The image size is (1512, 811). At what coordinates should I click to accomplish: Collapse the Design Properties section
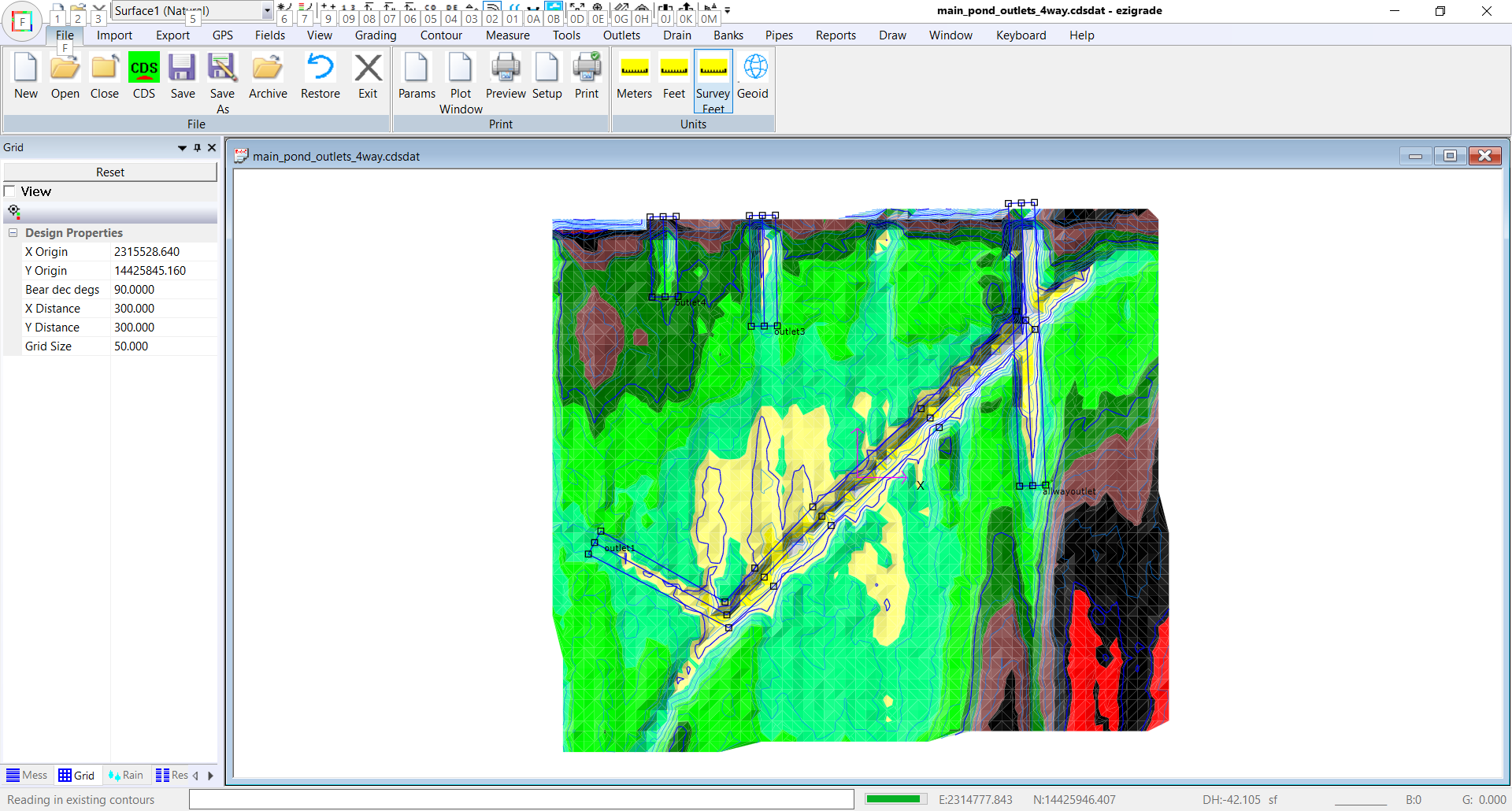pos(13,233)
